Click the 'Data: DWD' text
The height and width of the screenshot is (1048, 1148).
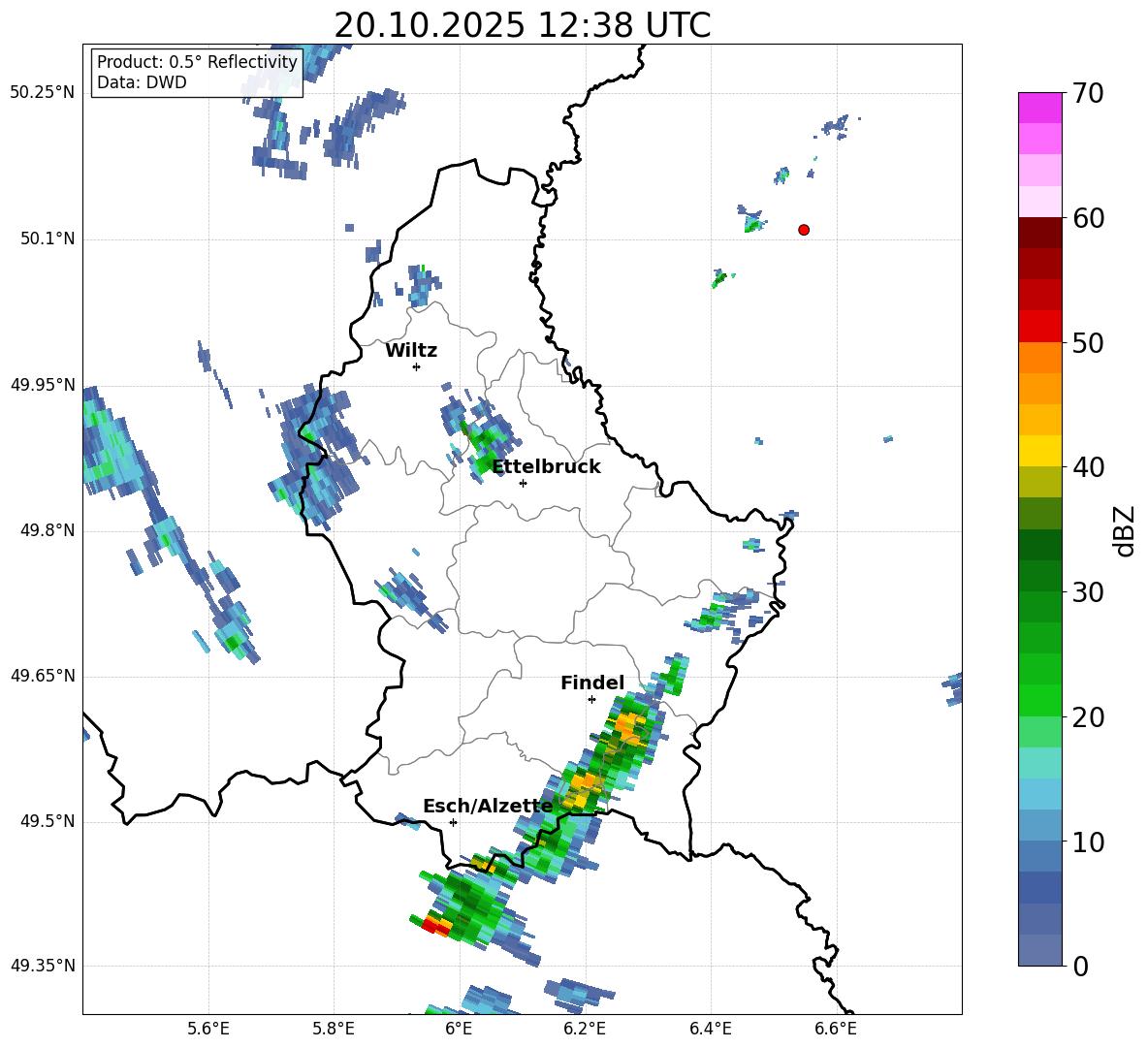tap(142, 82)
